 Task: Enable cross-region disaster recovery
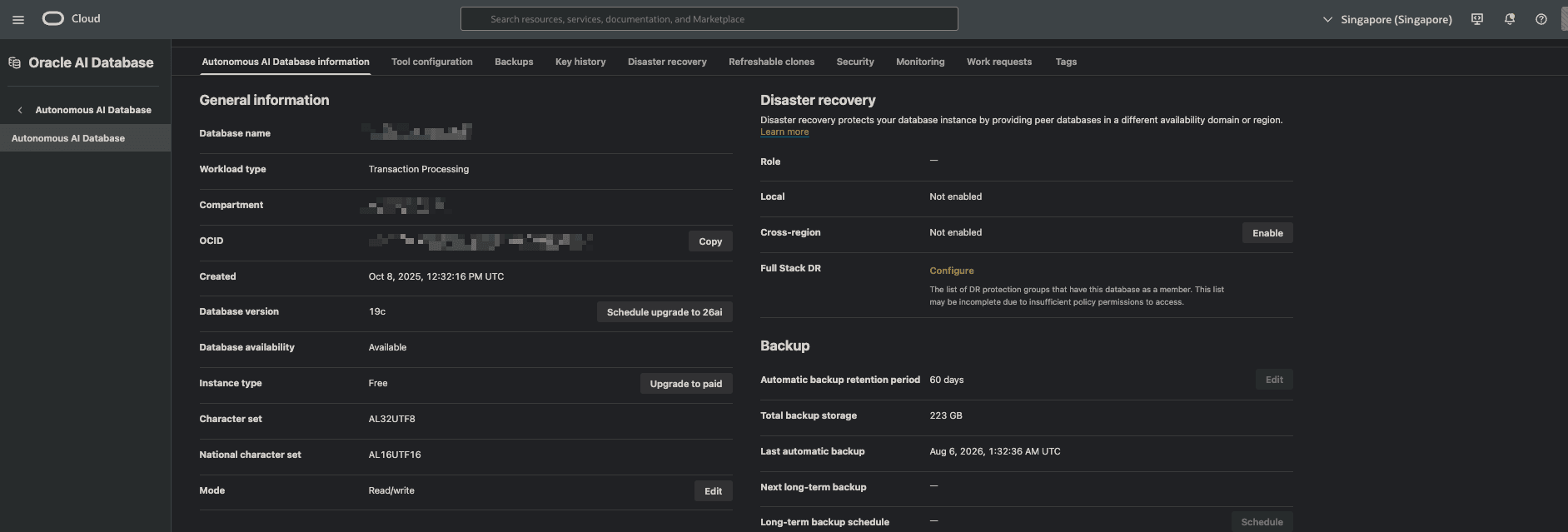pos(1267,233)
